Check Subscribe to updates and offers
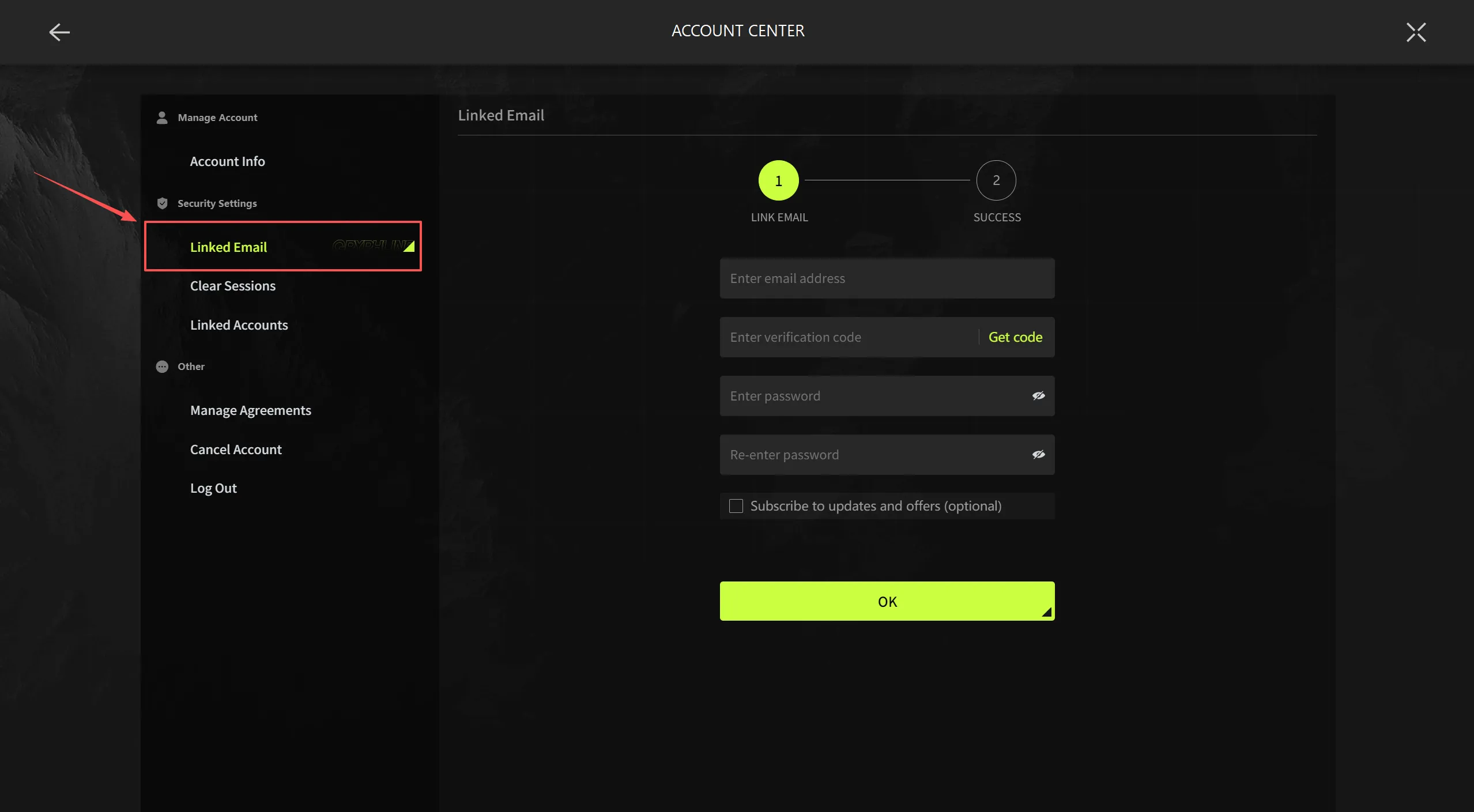 pyautogui.click(x=736, y=506)
